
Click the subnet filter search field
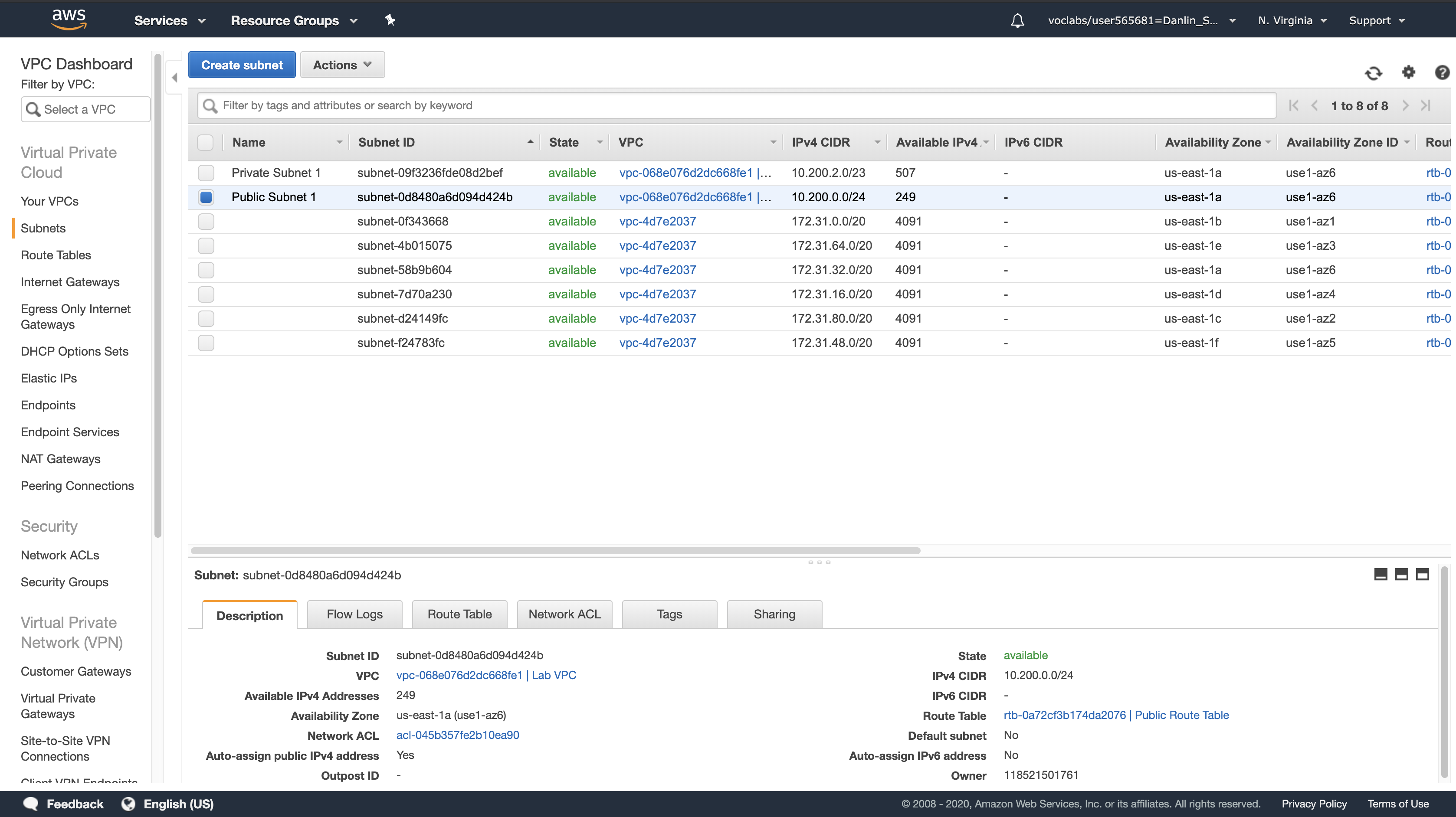[x=735, y=106]
